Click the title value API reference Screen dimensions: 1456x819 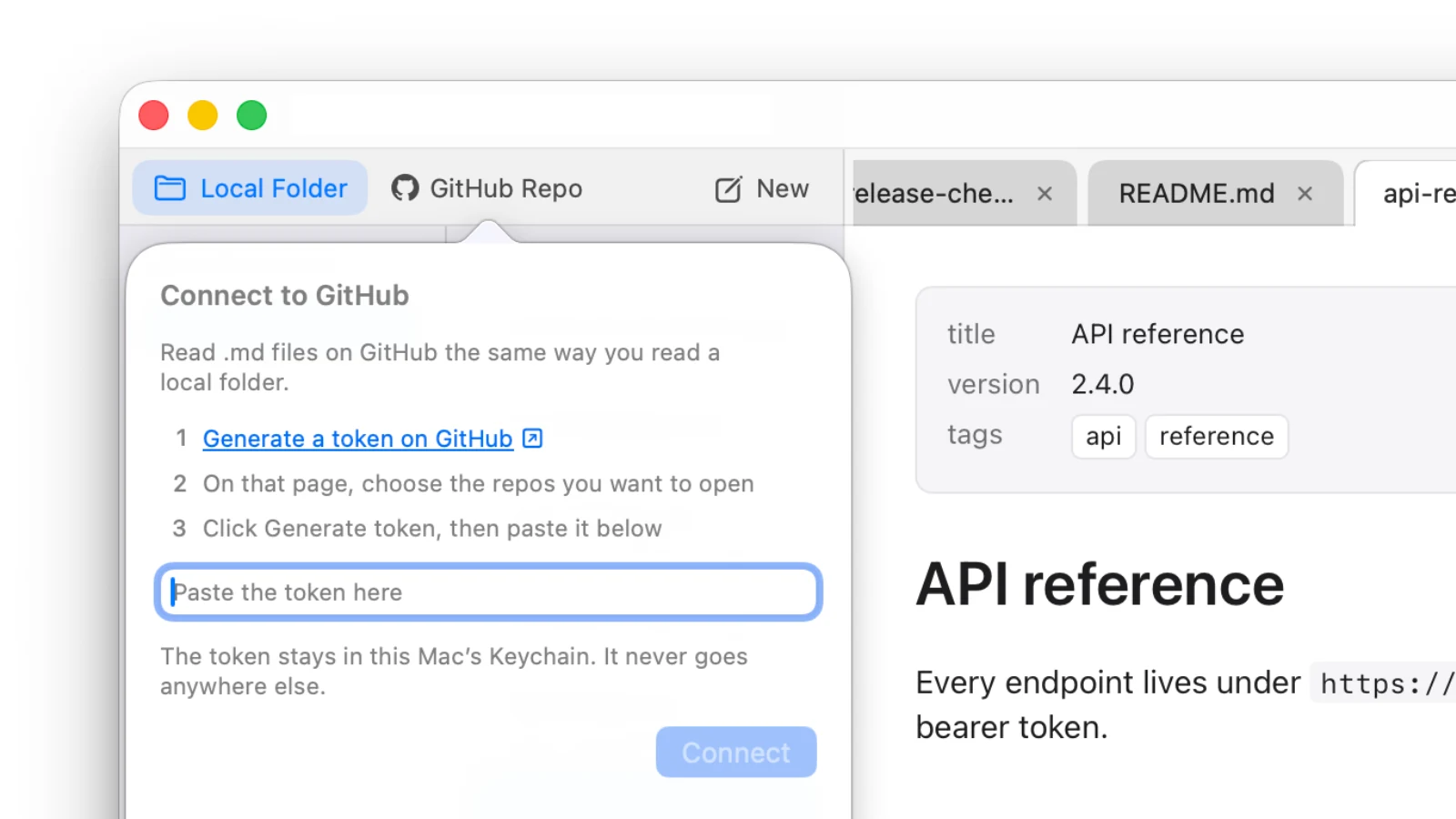(1158, 334)
